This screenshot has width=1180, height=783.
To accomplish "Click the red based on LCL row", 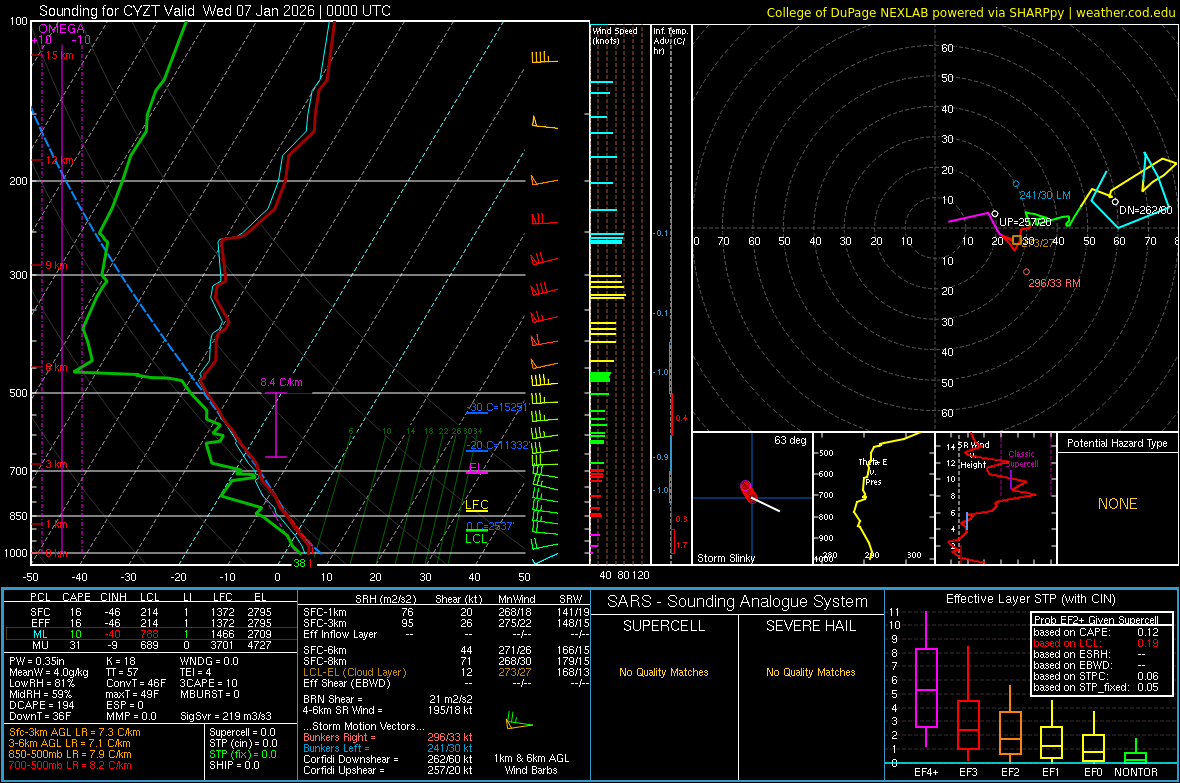I will 1096,643.
